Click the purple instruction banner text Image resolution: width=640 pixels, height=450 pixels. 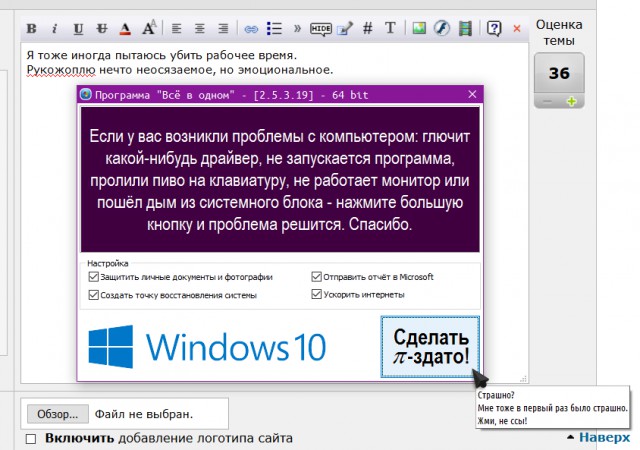click(280, 180)
